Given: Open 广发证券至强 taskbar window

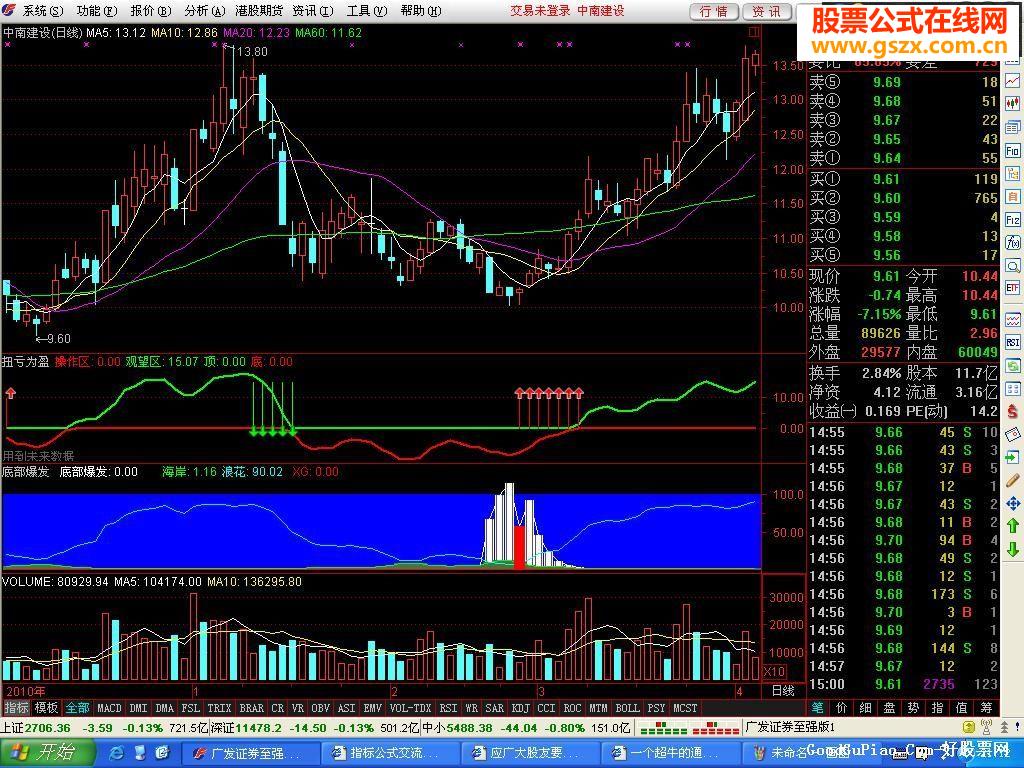Looking at the screenshot, I should 249,753.
